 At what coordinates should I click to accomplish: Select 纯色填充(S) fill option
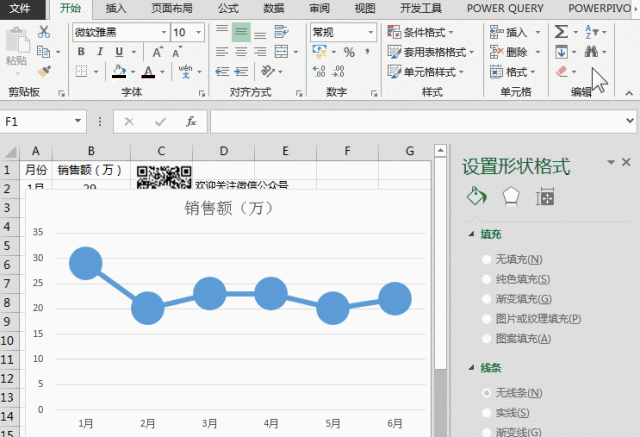click(x=516, y=279)
